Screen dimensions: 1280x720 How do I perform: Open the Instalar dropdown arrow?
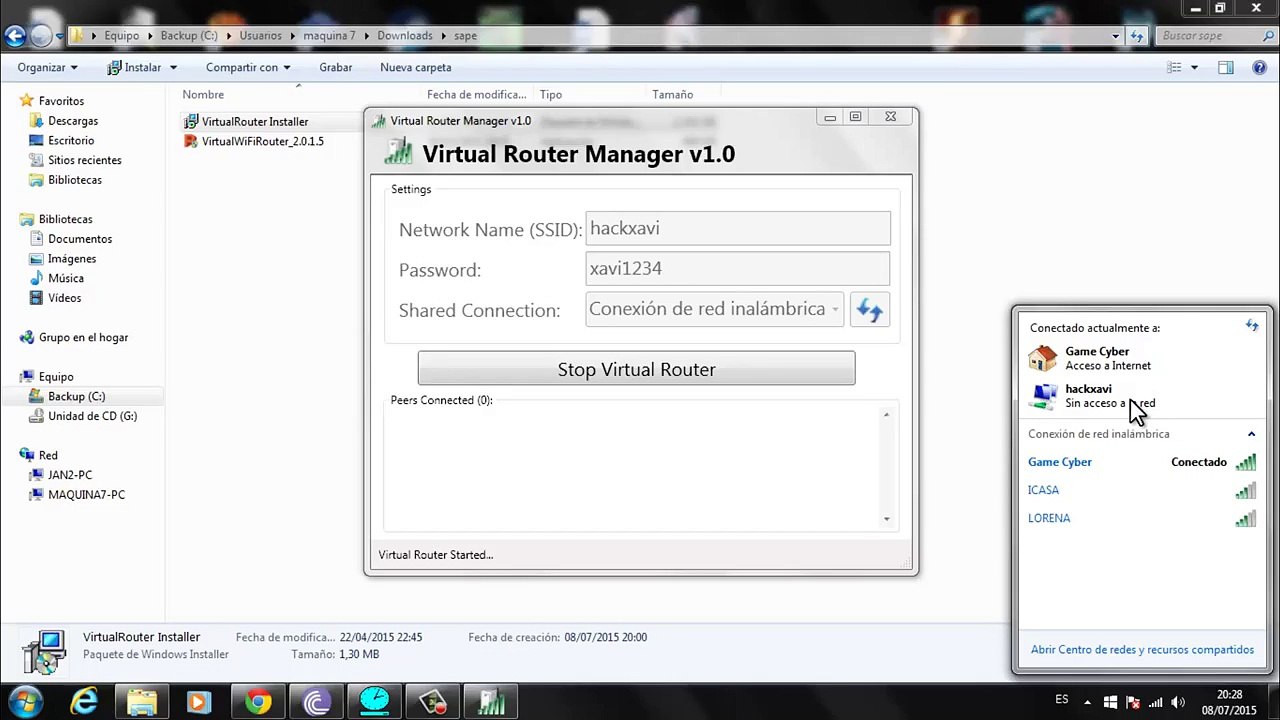click(x=173, y=67)
